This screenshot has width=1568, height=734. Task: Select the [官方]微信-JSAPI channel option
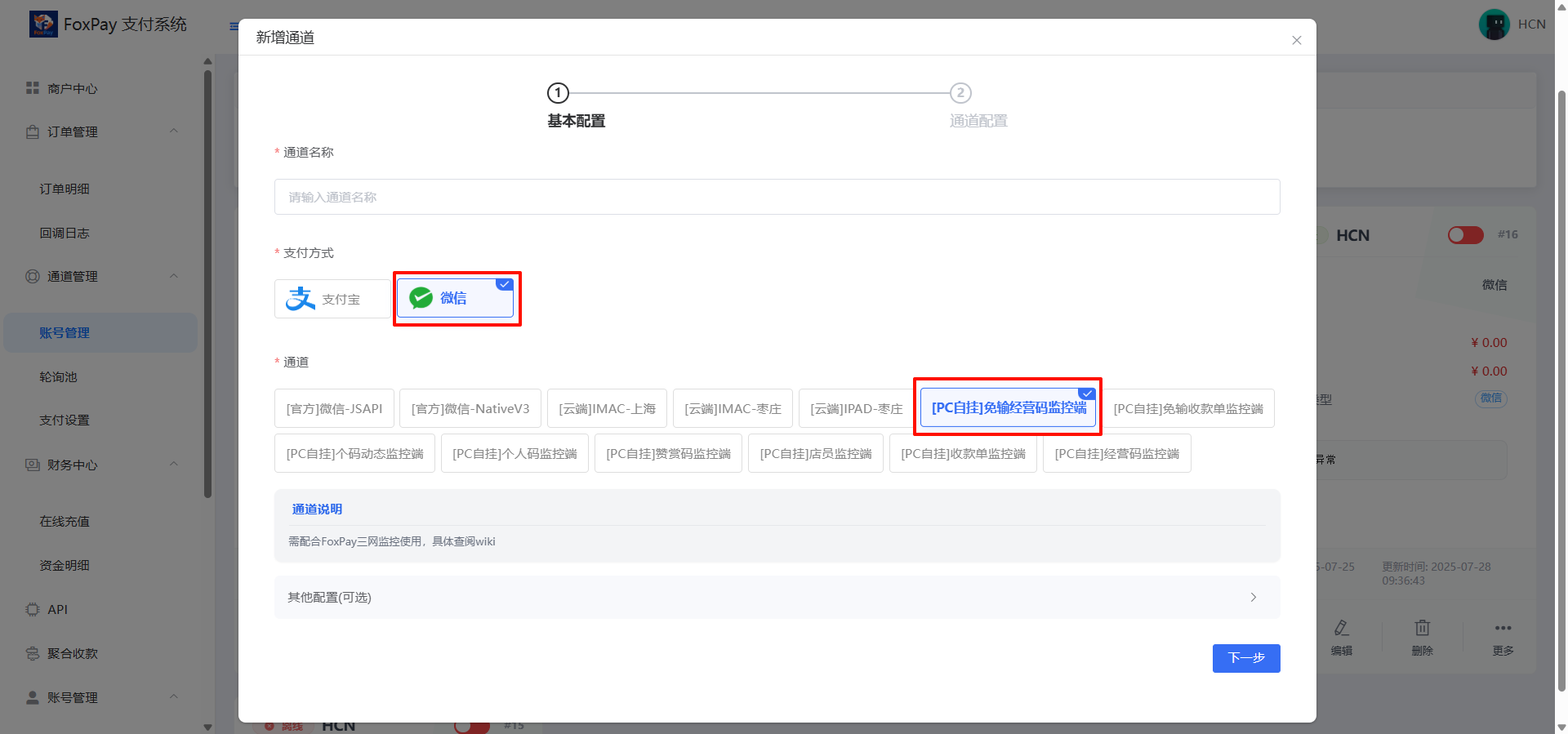(334, 408)
